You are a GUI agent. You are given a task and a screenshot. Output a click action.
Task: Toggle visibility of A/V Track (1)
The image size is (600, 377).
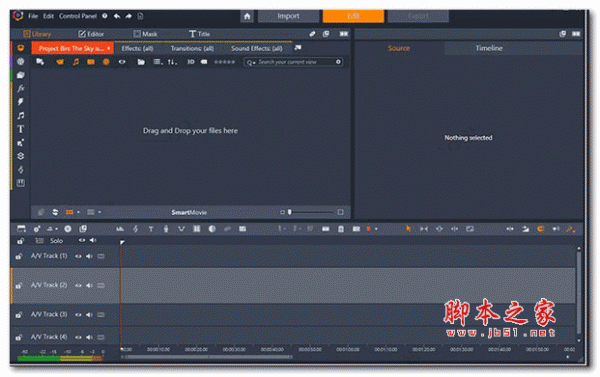click(x=78, y=256)
